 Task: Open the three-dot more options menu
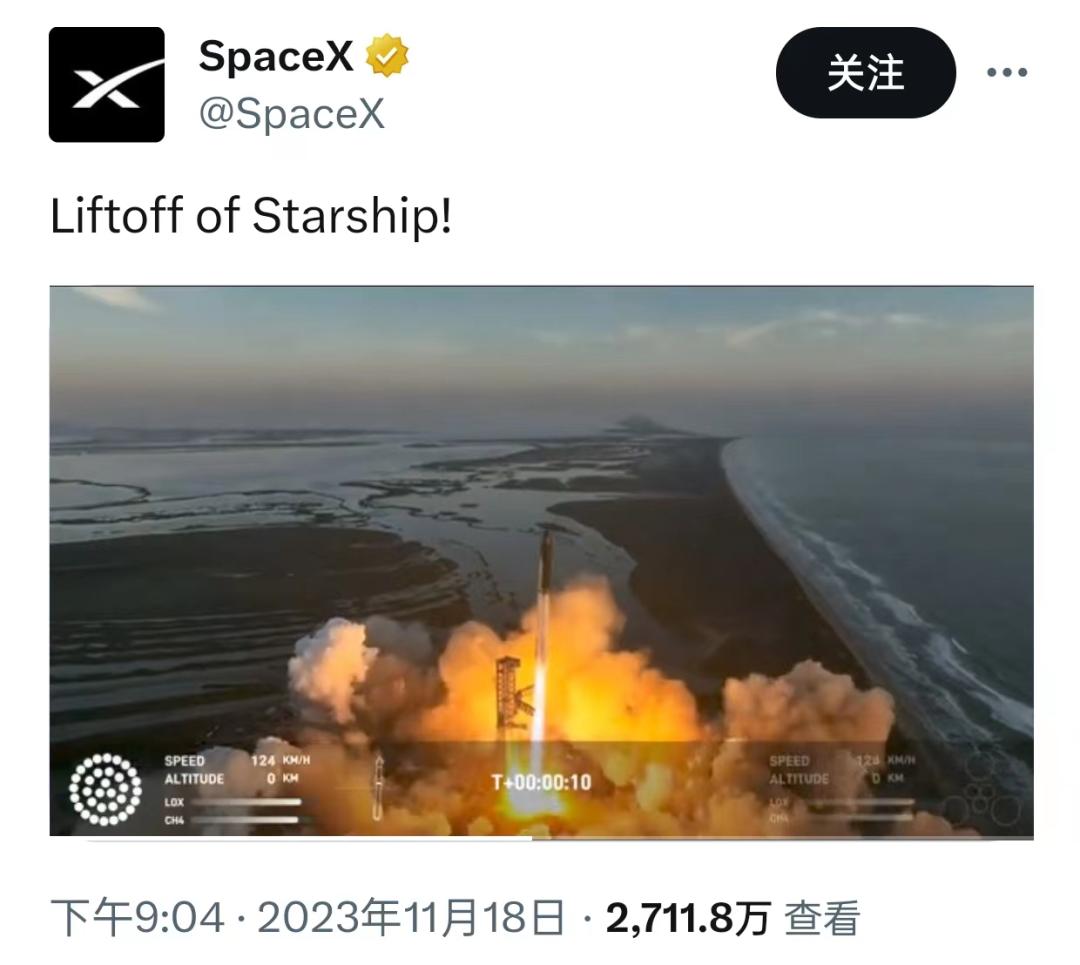tap(1007, 72)
